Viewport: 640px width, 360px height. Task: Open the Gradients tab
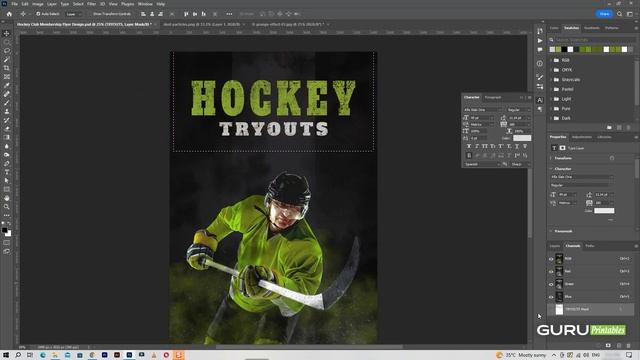tap(591, 28)
